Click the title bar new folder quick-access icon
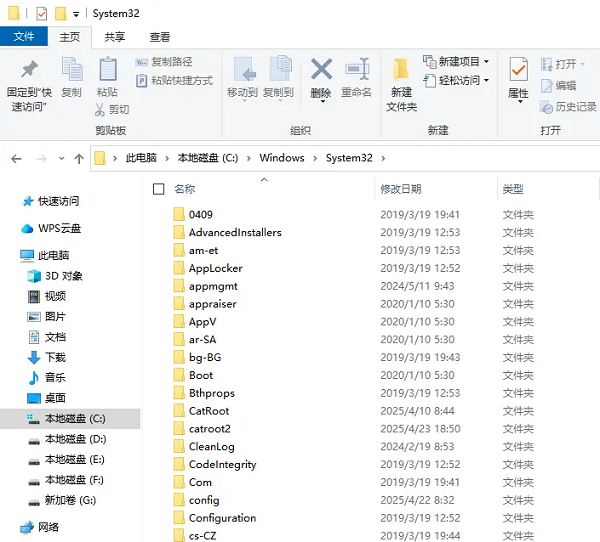The height and width of the screenshot is (542, 600). tap(60, 14)
